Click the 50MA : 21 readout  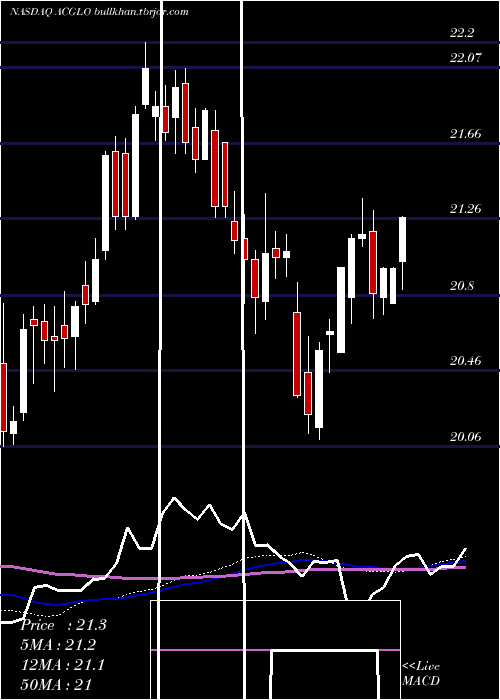(x=56, y=684)
